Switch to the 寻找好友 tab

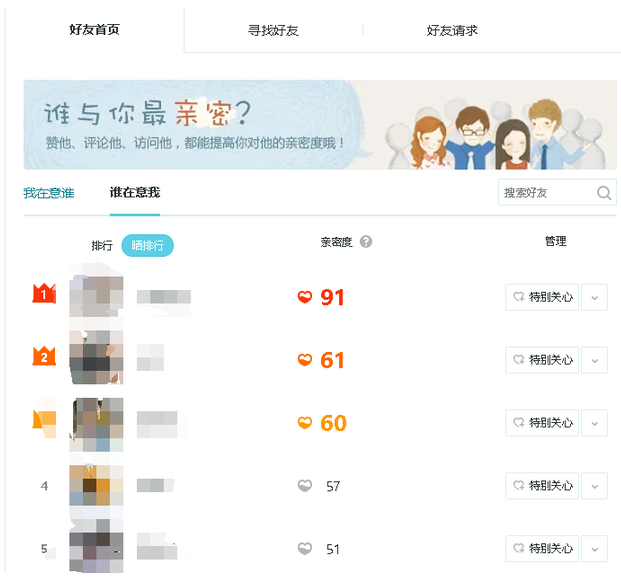click(273, 30)
